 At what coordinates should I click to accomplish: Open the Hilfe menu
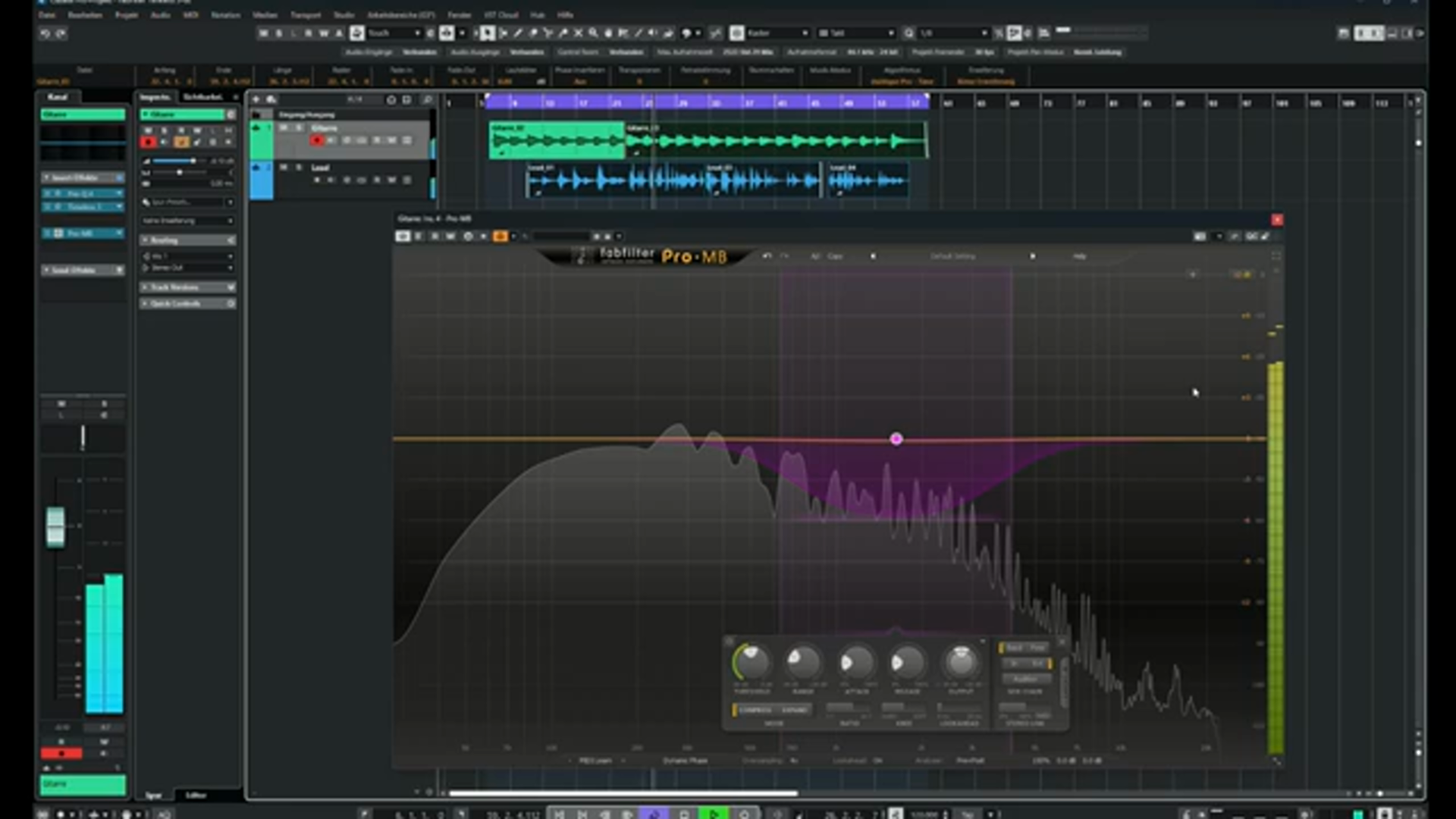[x=566, y=14]
